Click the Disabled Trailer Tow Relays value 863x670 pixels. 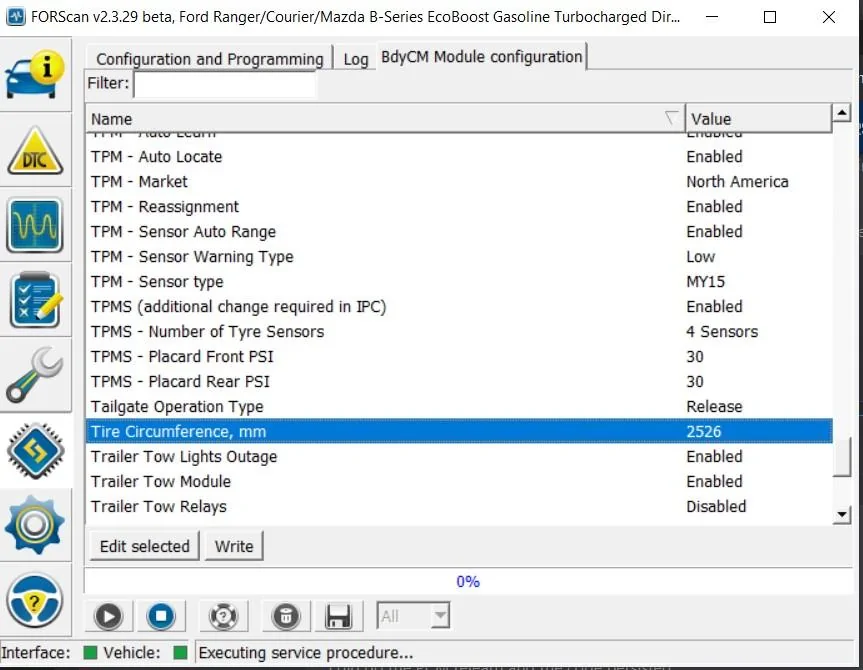[x=716, y=506]
